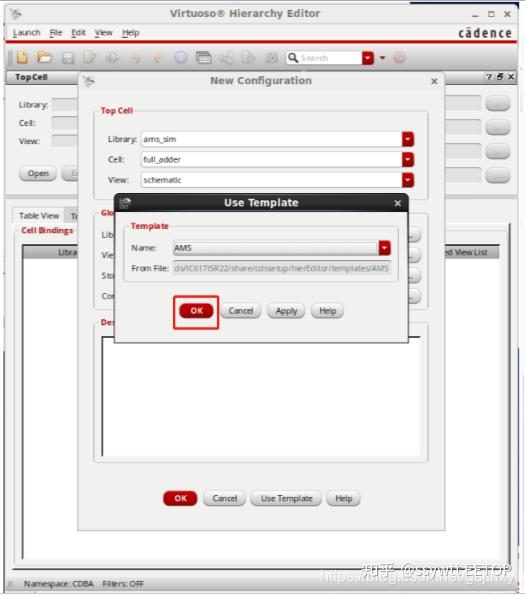Open the Edit menu
525x595 pixels.
point(79,33)
